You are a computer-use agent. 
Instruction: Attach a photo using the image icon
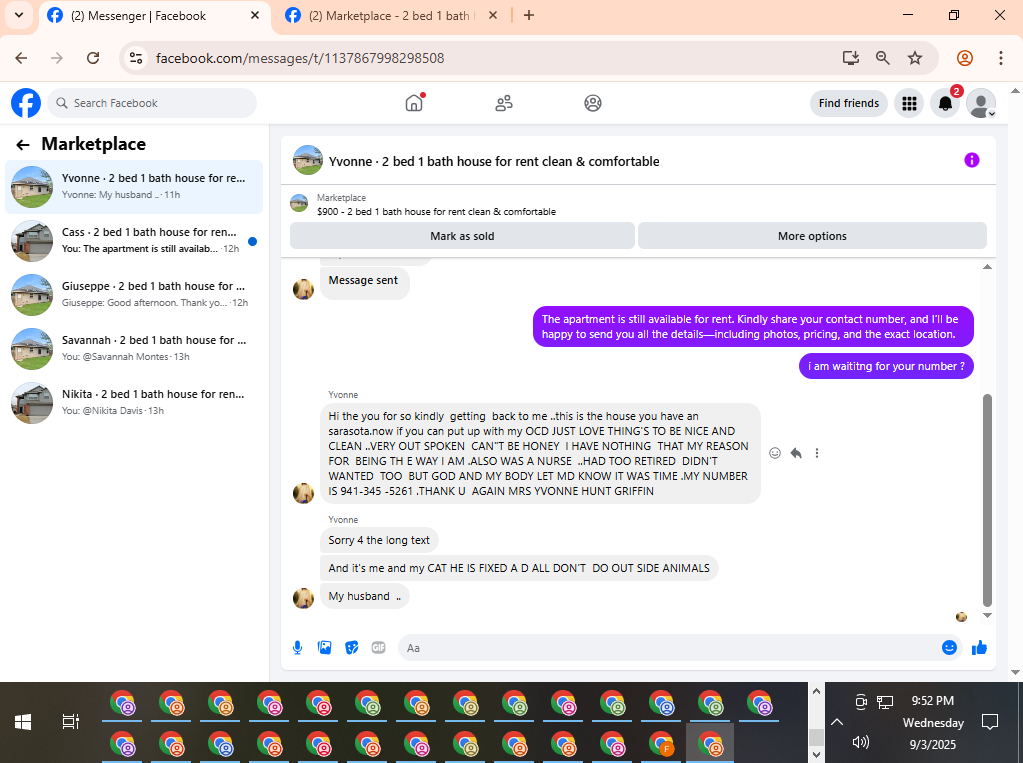[x=324, y=647]
